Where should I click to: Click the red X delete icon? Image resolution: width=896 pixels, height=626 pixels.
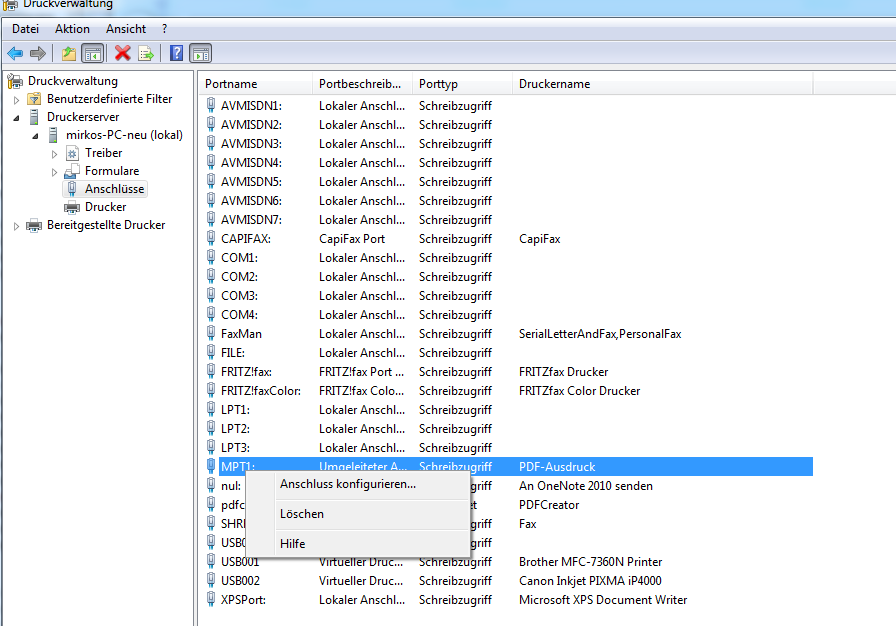pos(122,54)
